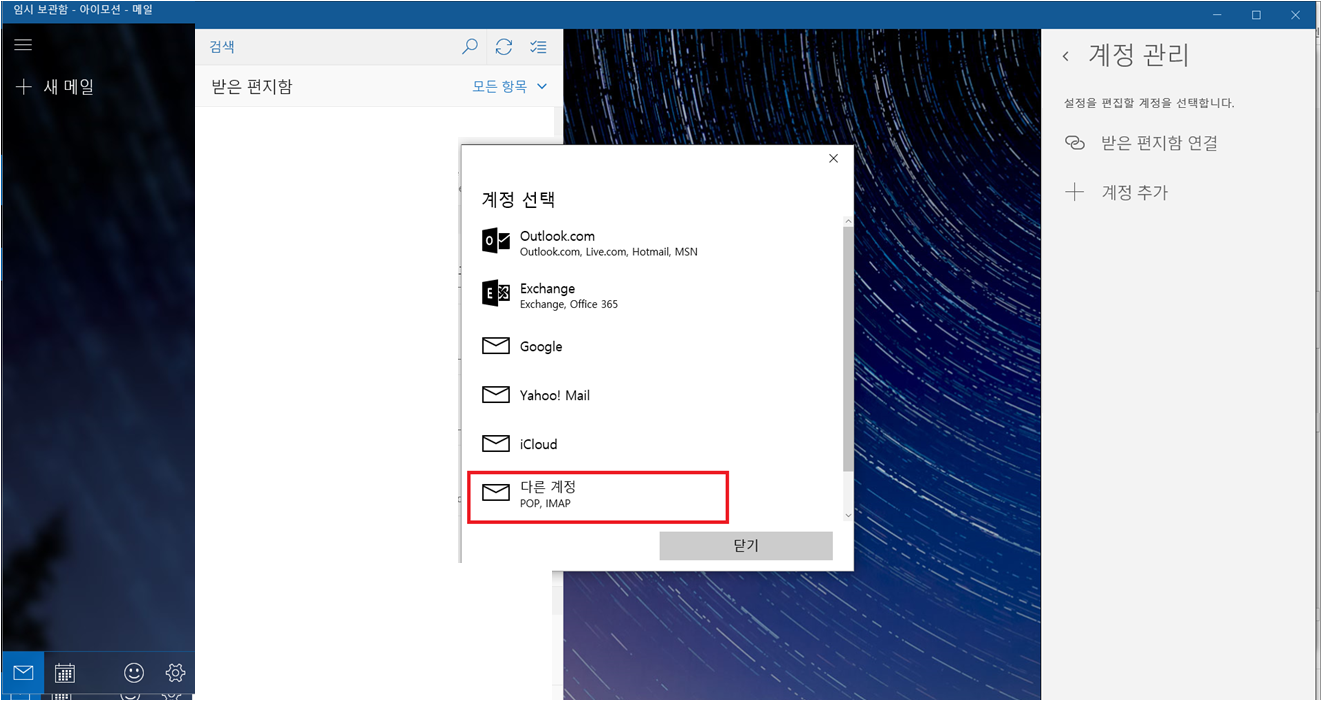Go back from 계정 관리 panel
This screenshot has height=701, width=1322.
[1066, 56]
